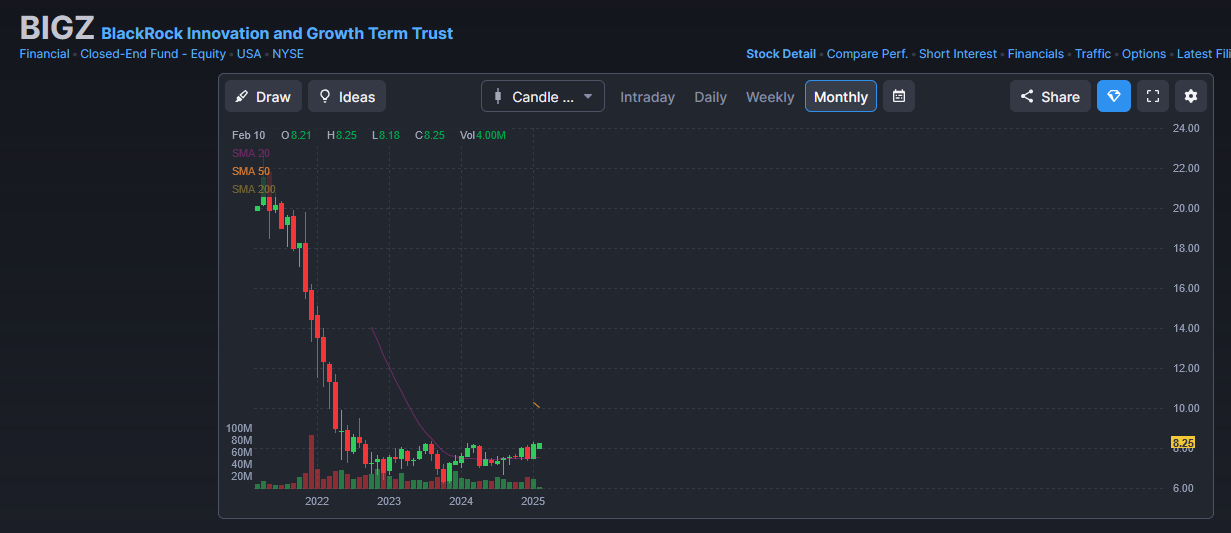Click the share icon on Share

(x=1027, y=97)
